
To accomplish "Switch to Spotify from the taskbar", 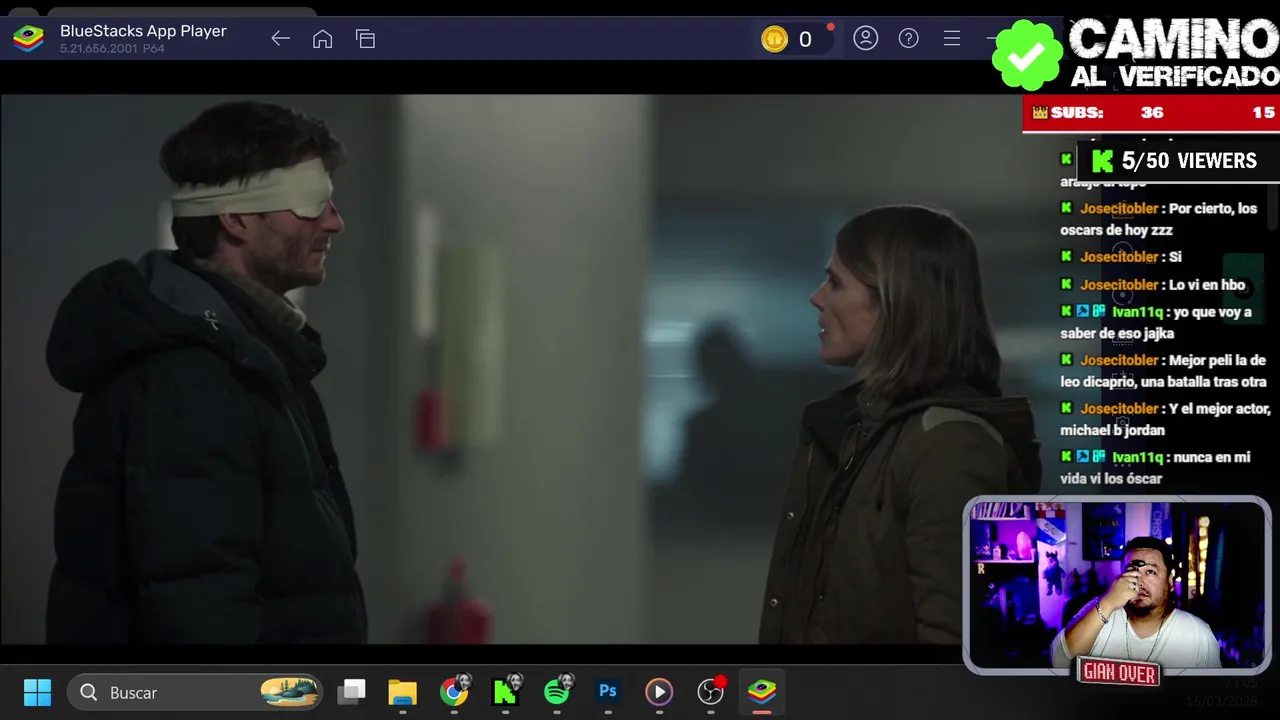I will (x=557, y=692).
